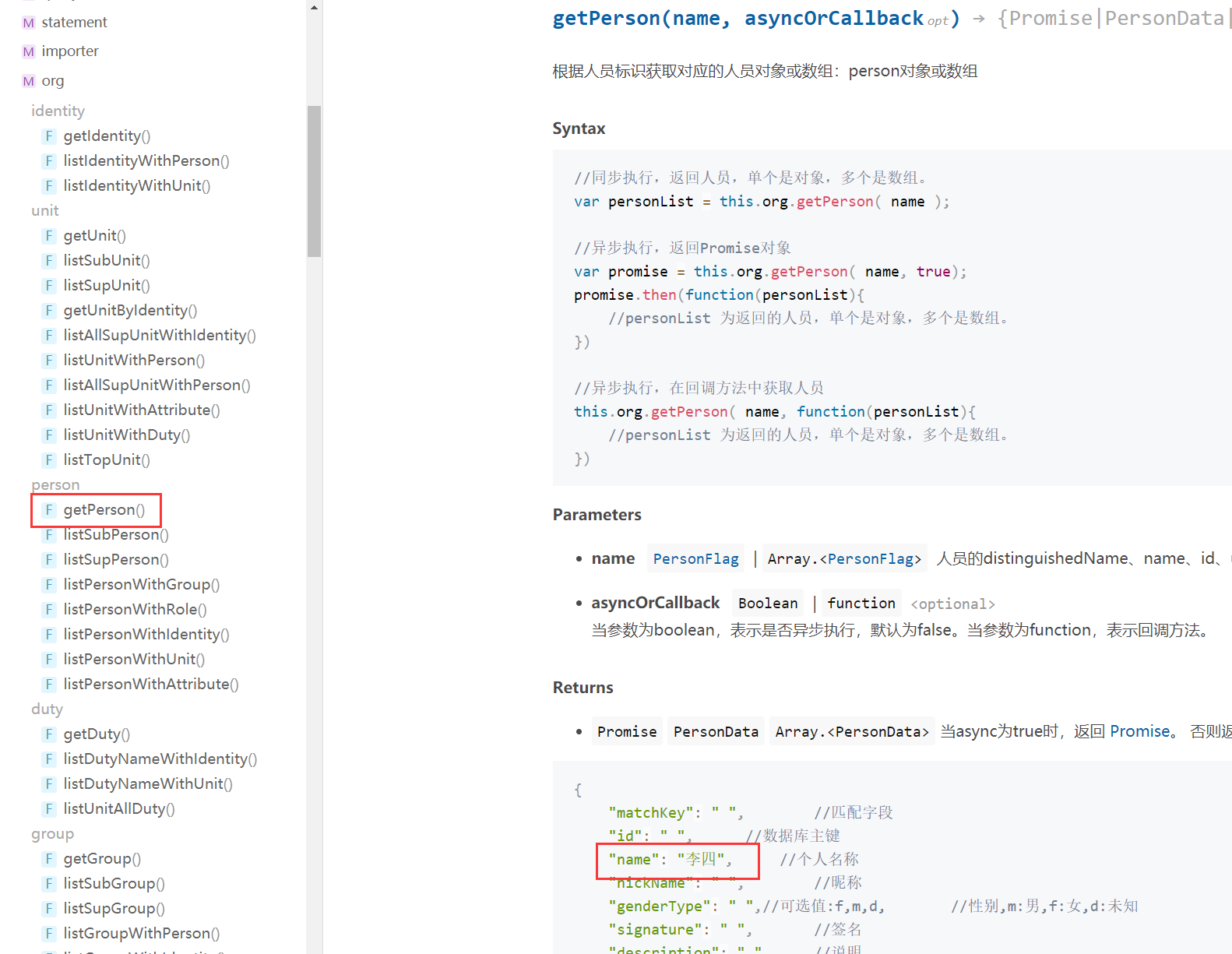Click the F icon next to listTopUnit()

[x=49, y=459]
